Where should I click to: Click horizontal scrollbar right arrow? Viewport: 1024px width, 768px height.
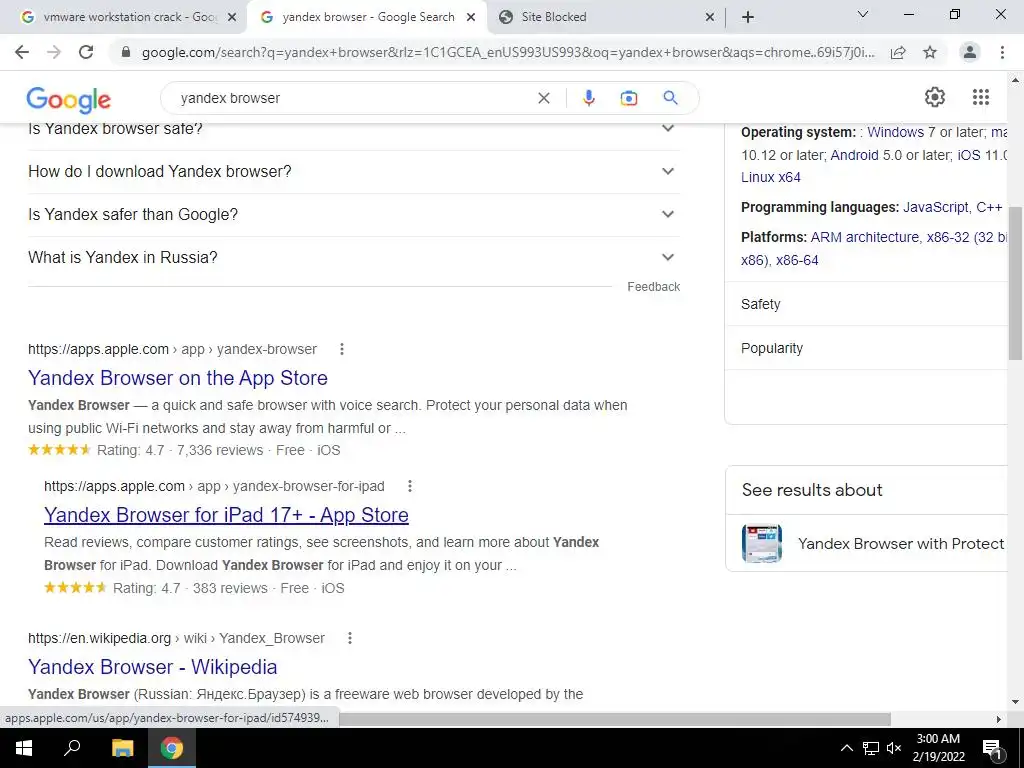pyautogui.click(x=999, y=719)
